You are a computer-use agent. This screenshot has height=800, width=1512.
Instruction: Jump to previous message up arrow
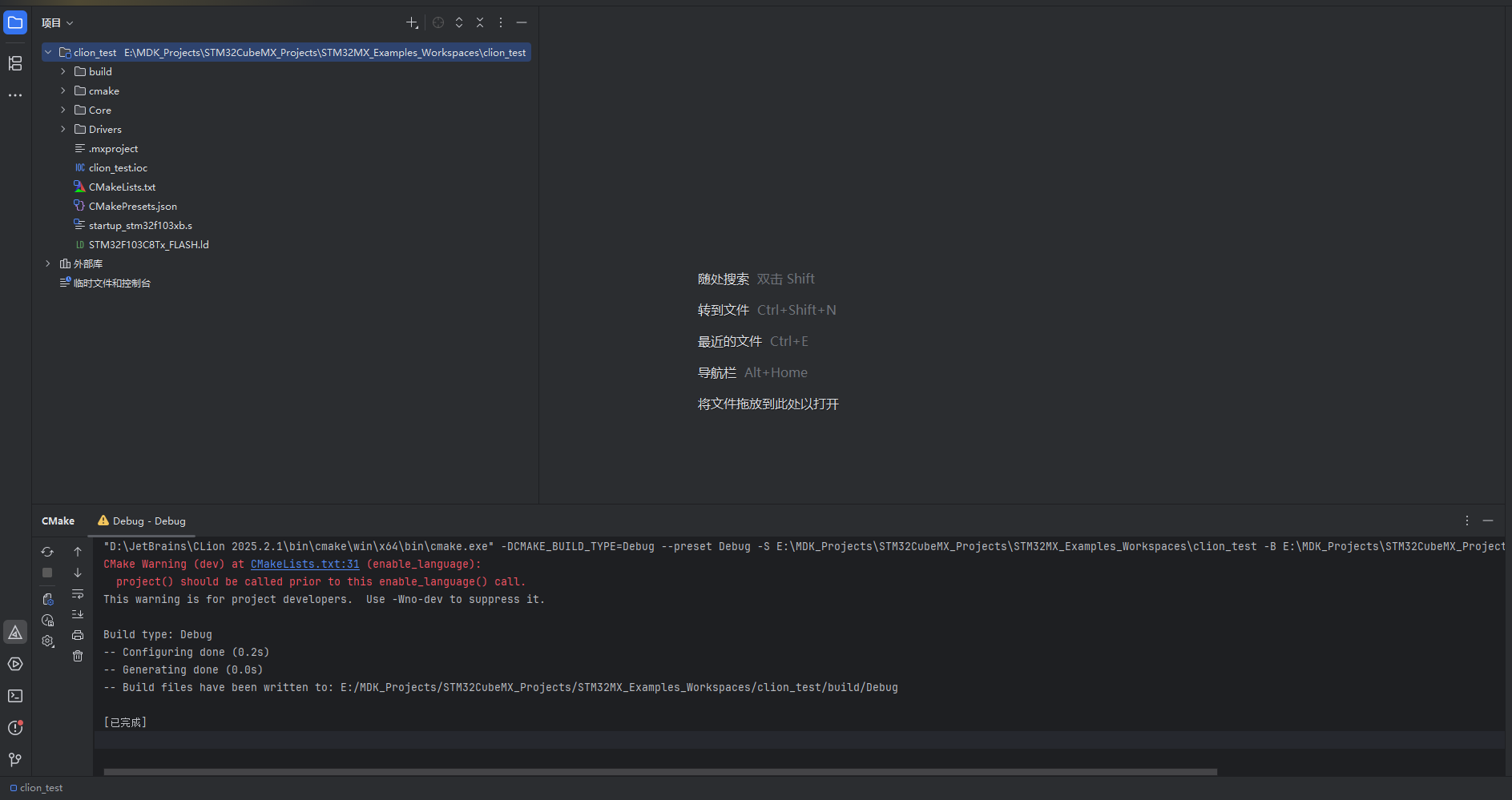(x=78, y=552)
